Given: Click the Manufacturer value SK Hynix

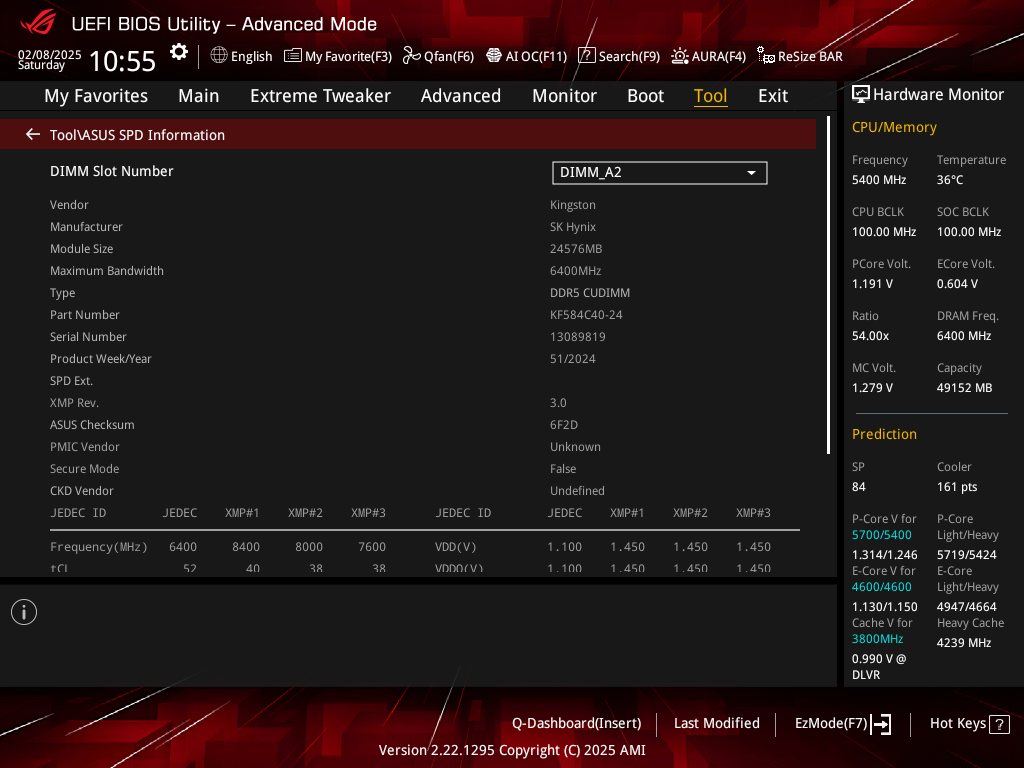Looking at the screenshot, I should [572, 227].
